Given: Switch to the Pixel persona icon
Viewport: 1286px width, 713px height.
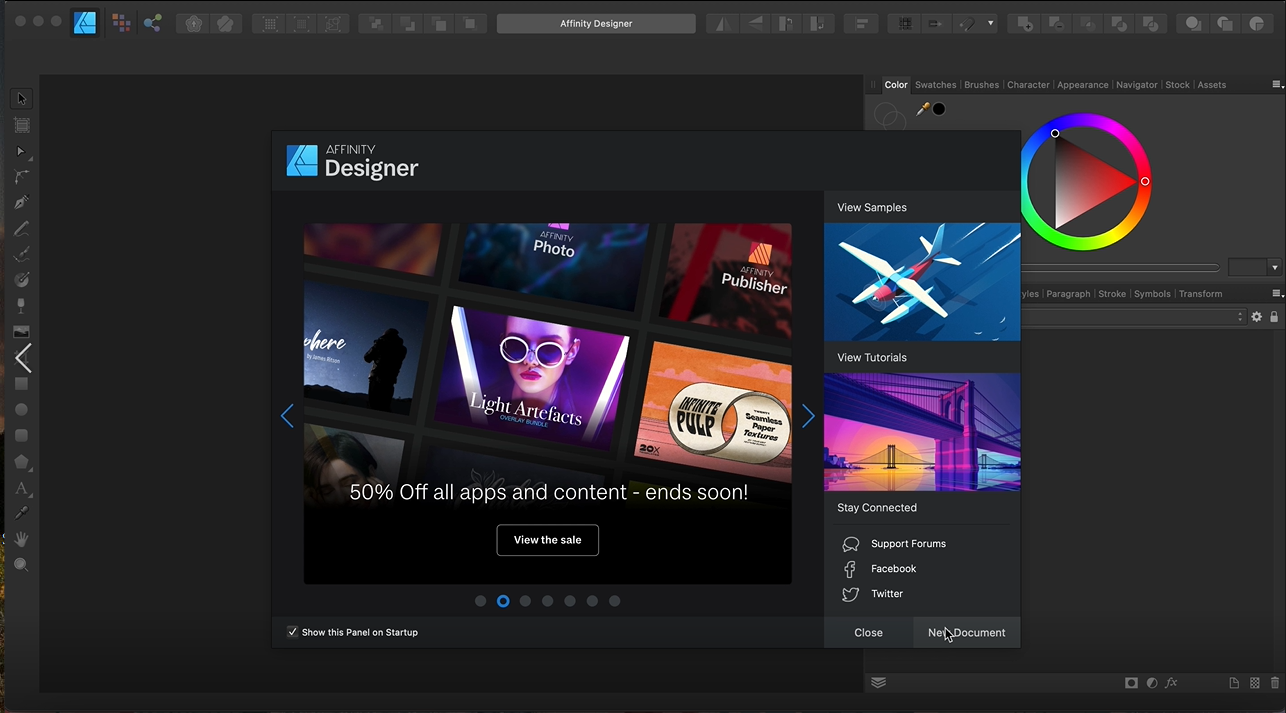Looking at the screenshot, I should 121,22.
